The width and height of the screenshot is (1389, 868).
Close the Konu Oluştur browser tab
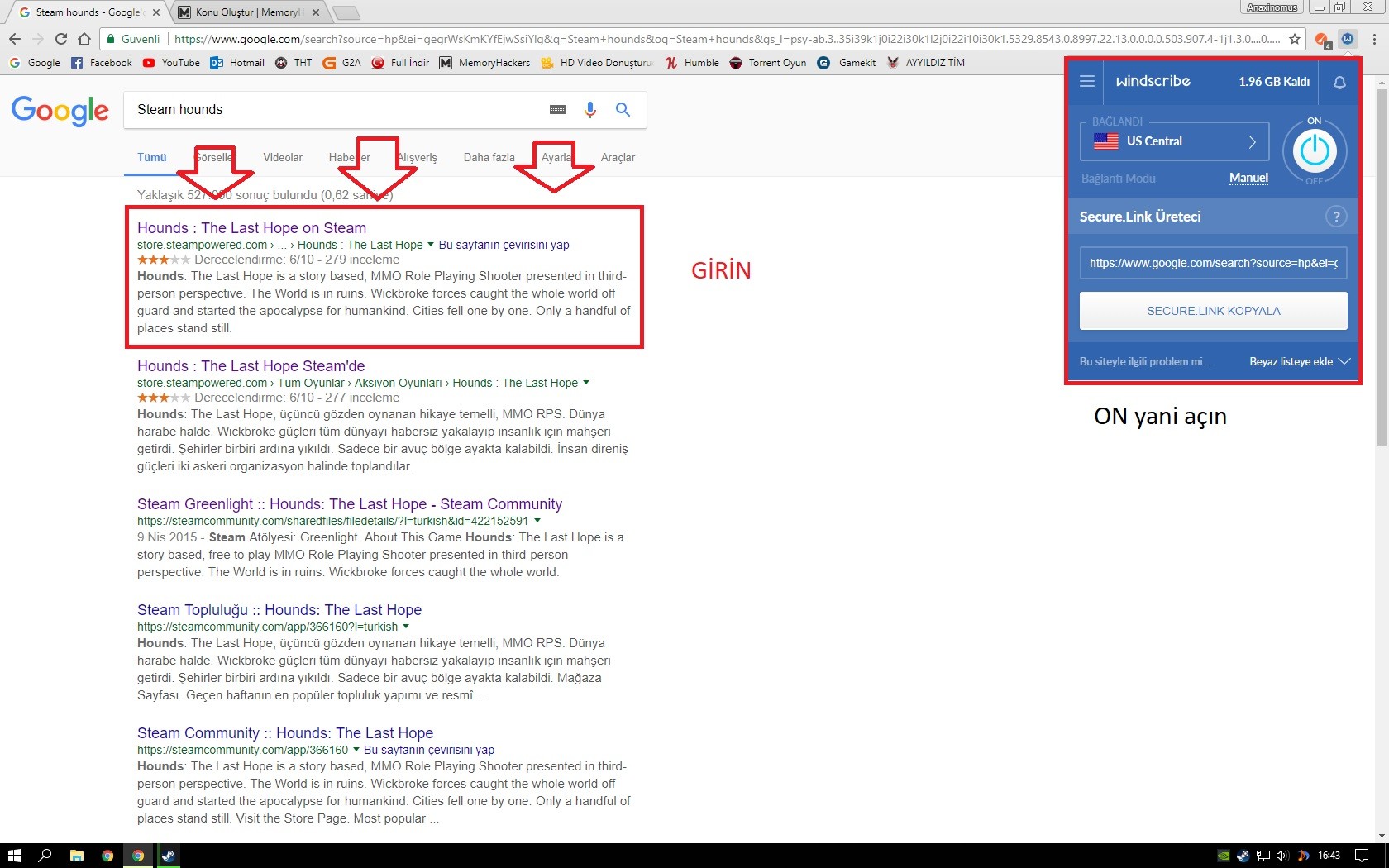click(316, 12)
